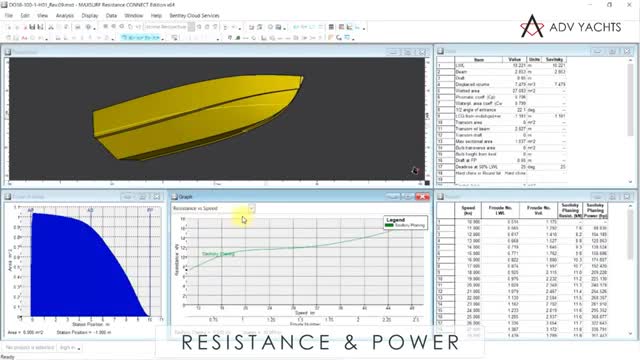This screenshot has width=640, height=360.
Task: Click the Save icon in the top toolbar
Action: (x=32, y=27)
